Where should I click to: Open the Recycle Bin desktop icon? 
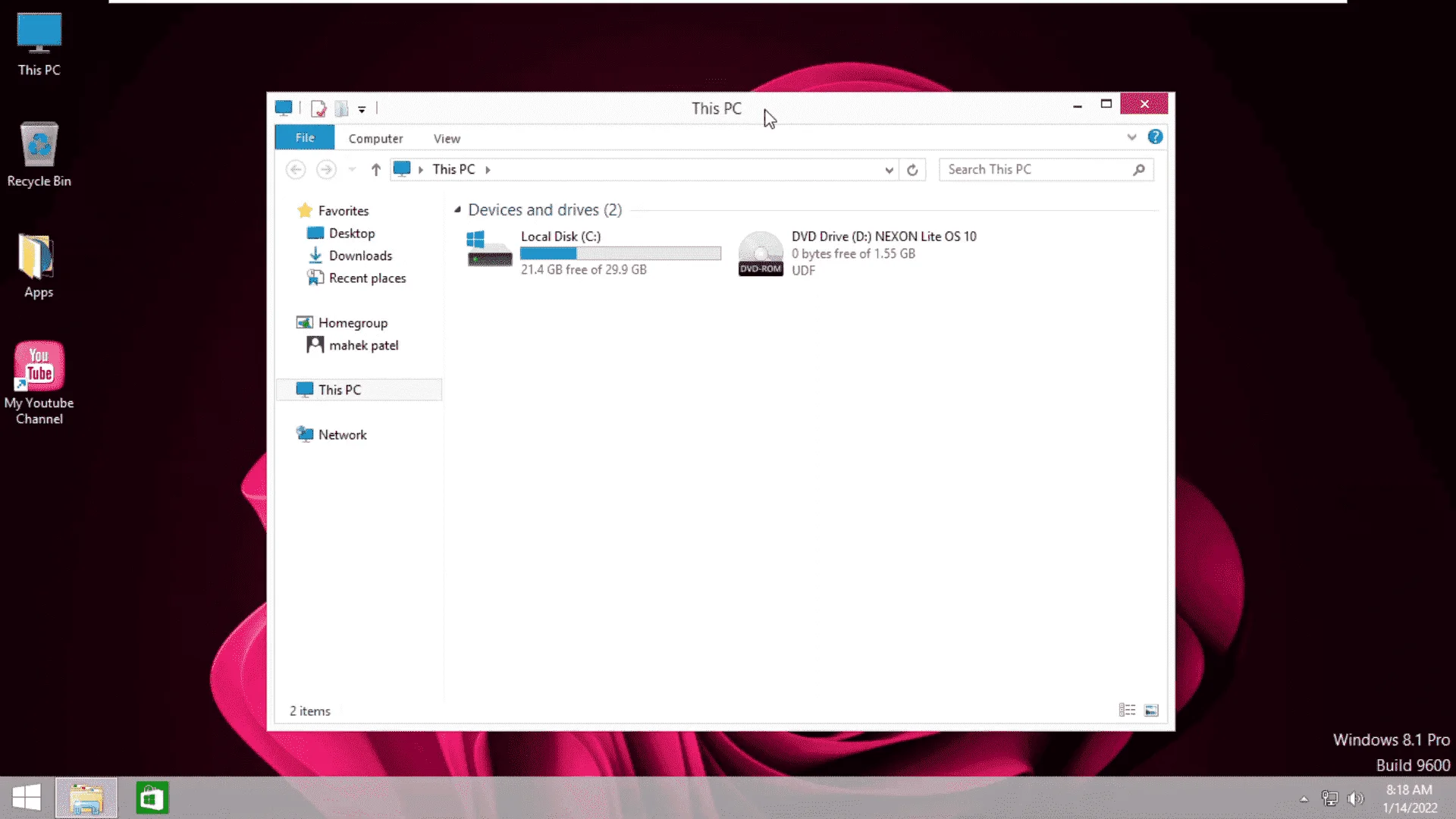point(39,154)
